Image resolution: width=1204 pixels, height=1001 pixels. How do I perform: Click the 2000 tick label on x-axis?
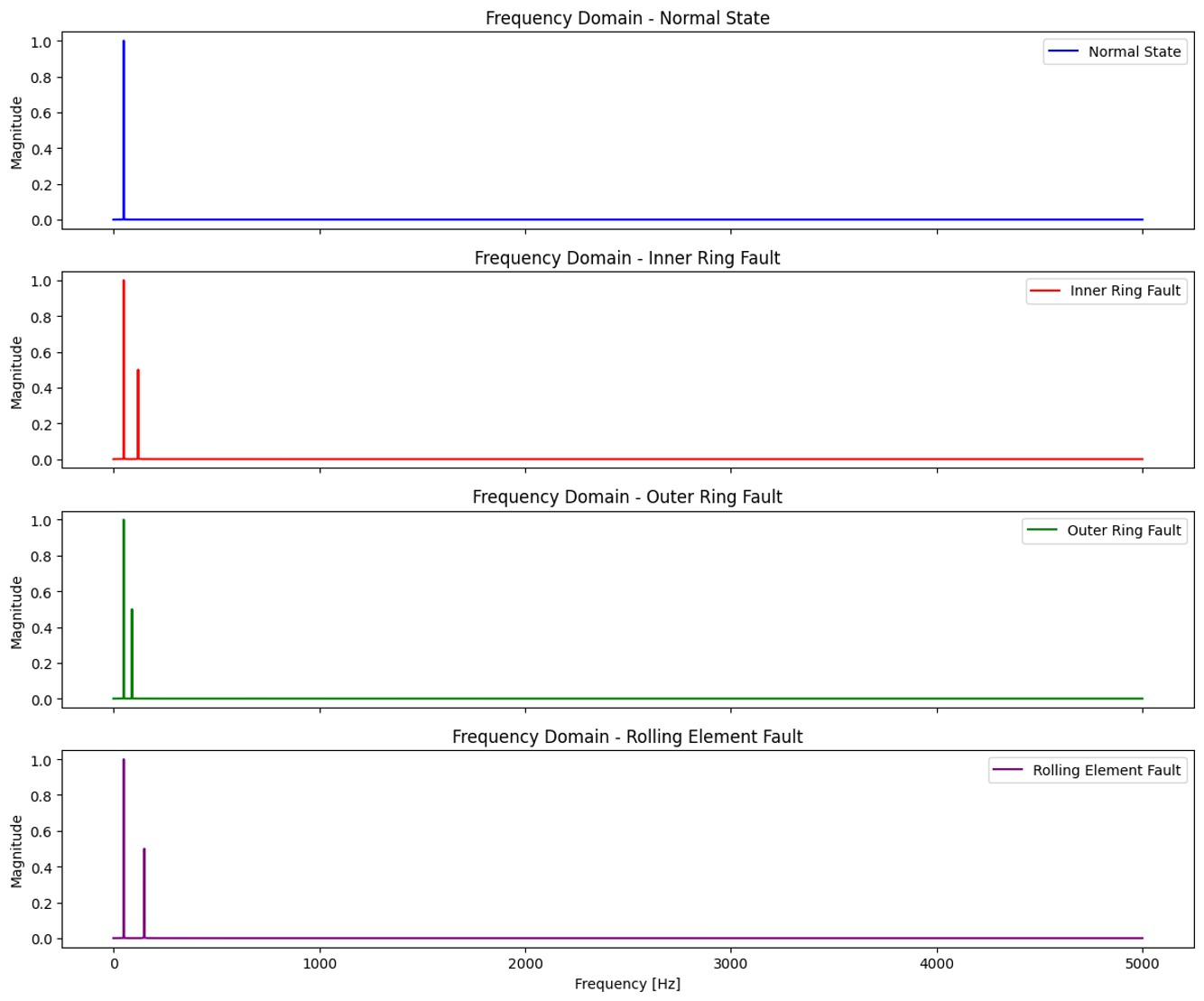(x=525, y=963)
